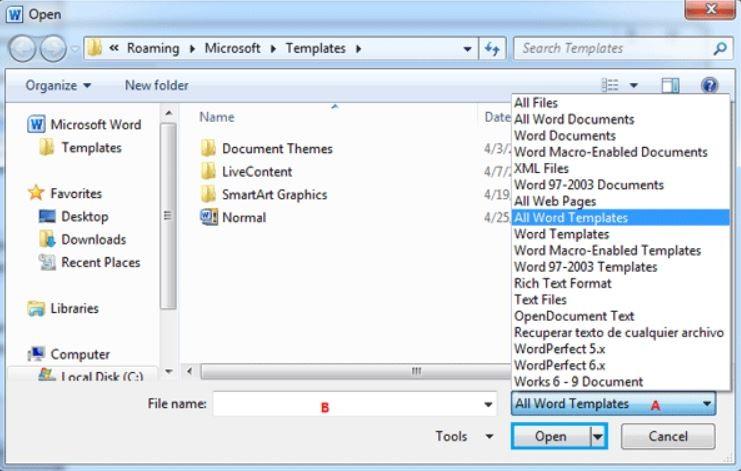The image size is (741, 471).
Task: Select Microsoft Word in navigation pane
Action: (85, 125)
